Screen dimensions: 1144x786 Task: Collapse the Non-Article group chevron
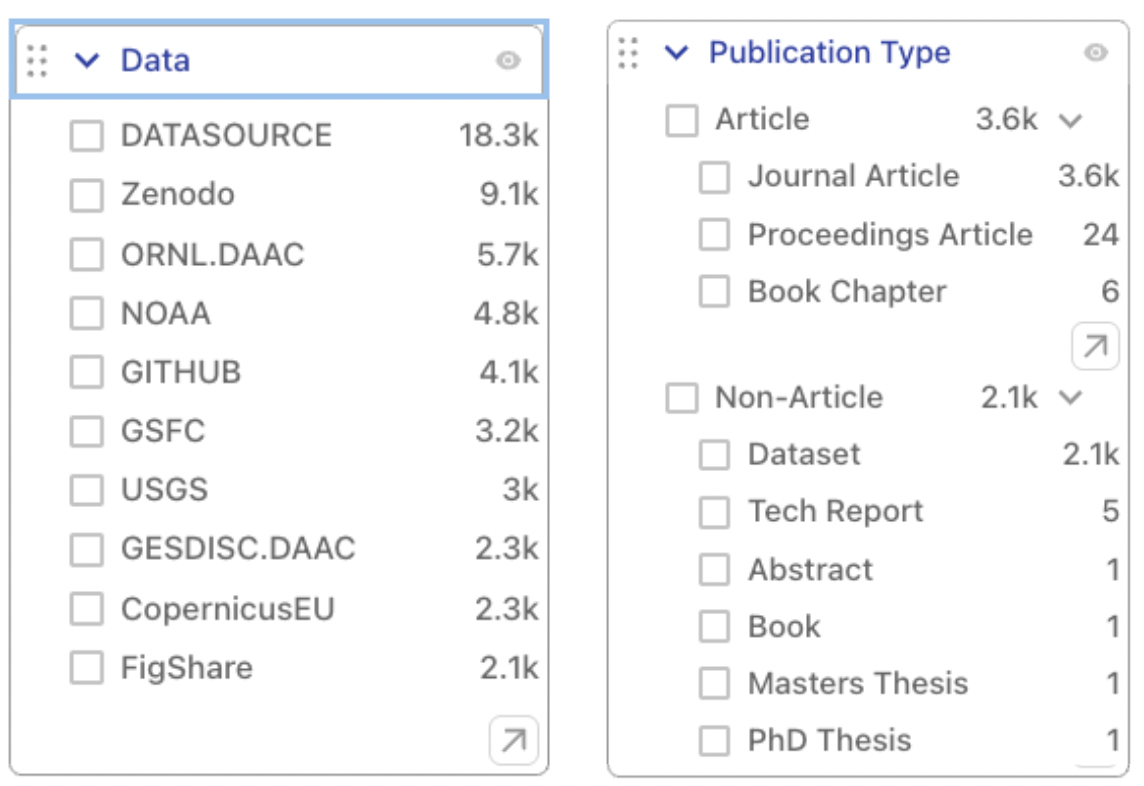(x=1070, y=398)
